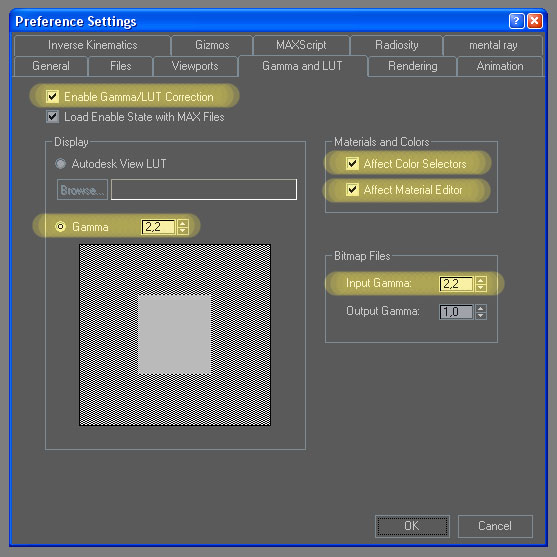Select the Gamma radio button
The image size is (557, 557).
coord(60,227)
